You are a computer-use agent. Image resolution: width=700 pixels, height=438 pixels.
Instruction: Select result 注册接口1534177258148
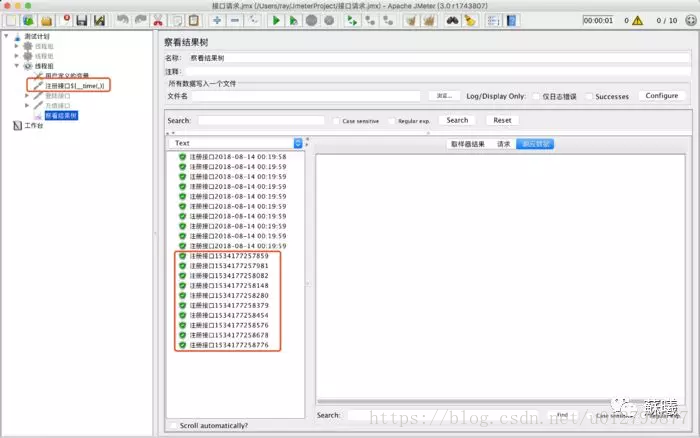point(229,285)
